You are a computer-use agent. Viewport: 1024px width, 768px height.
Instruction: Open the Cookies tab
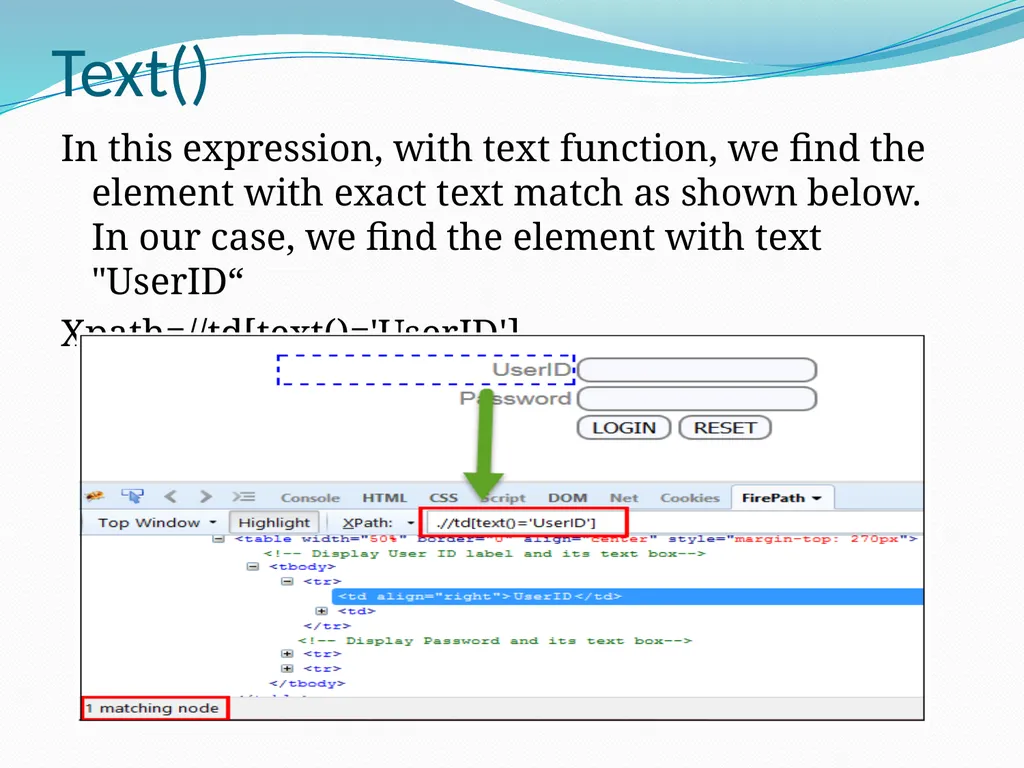click(690, 498)
